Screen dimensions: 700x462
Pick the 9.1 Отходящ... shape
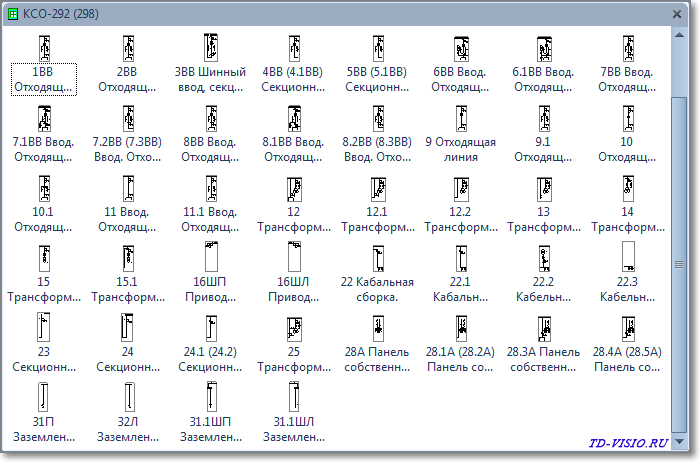[543, 134]
